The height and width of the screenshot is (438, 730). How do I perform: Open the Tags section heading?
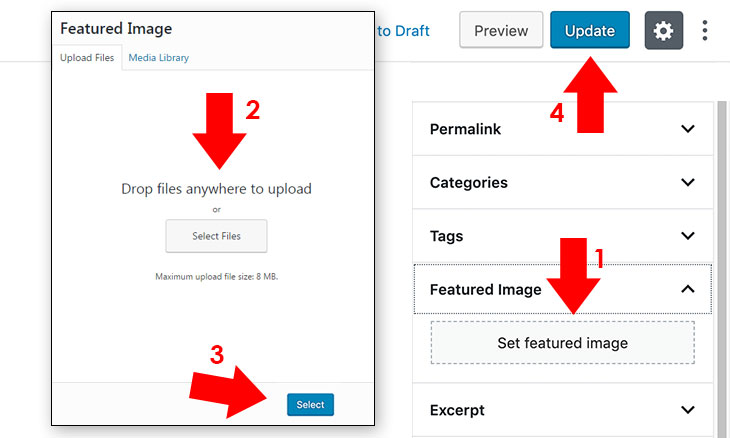[x=446, y=236]
